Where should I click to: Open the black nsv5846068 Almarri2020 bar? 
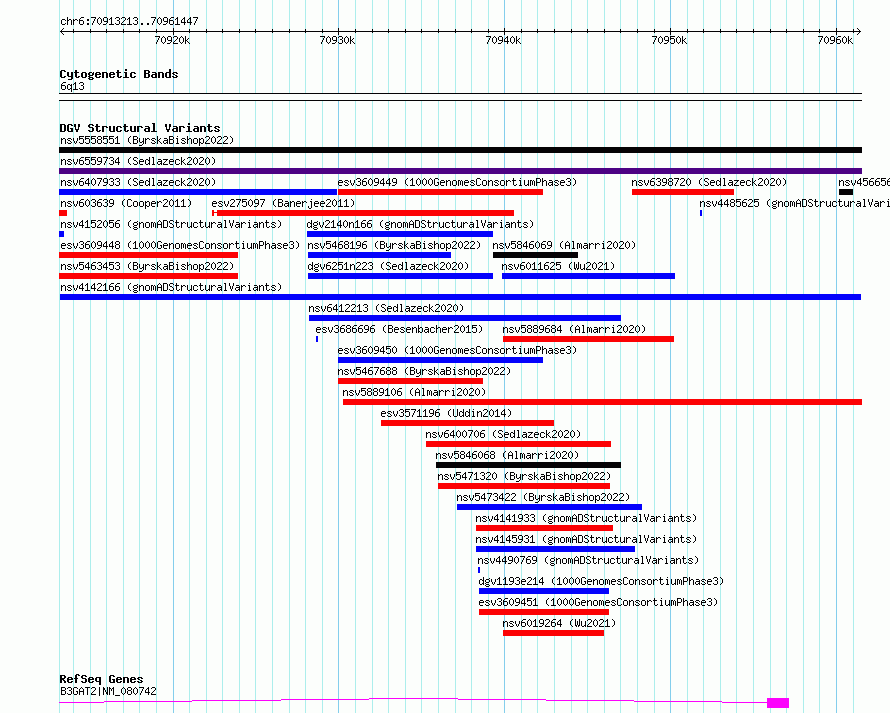point(528,465)
